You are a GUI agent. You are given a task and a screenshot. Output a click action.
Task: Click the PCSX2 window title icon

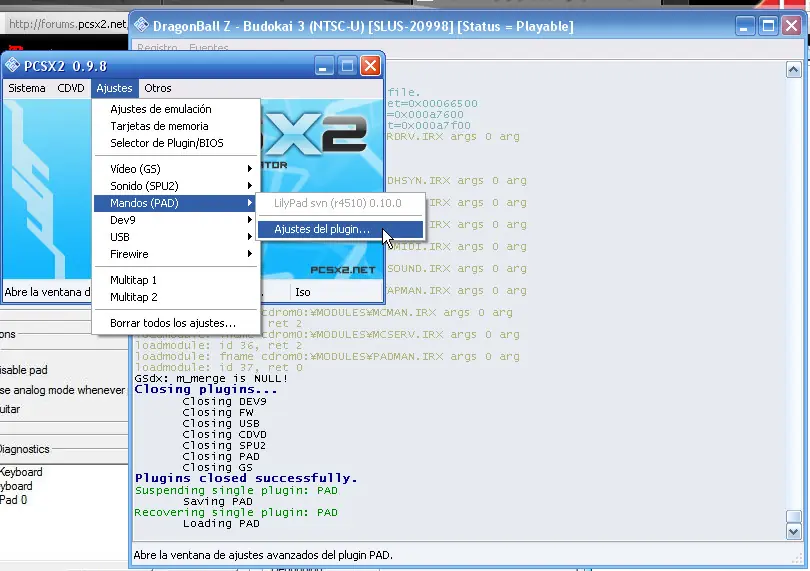[12, 66]
